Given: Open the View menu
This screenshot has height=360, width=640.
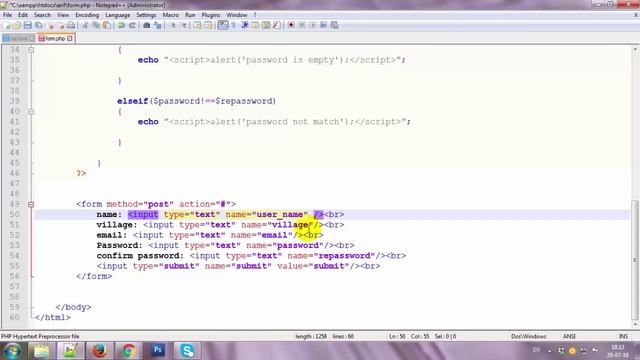Looking at the screenshot, I should (x=63, y=15).
